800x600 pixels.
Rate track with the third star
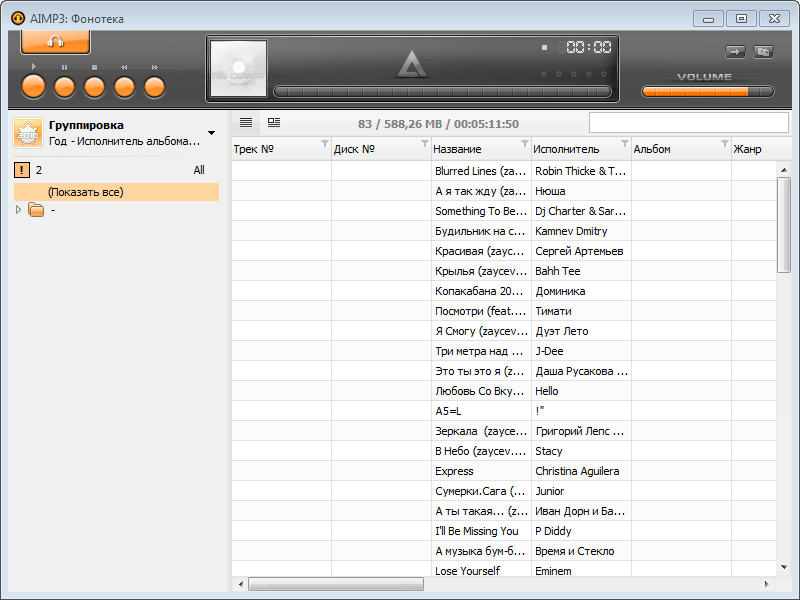click(574, 74)
